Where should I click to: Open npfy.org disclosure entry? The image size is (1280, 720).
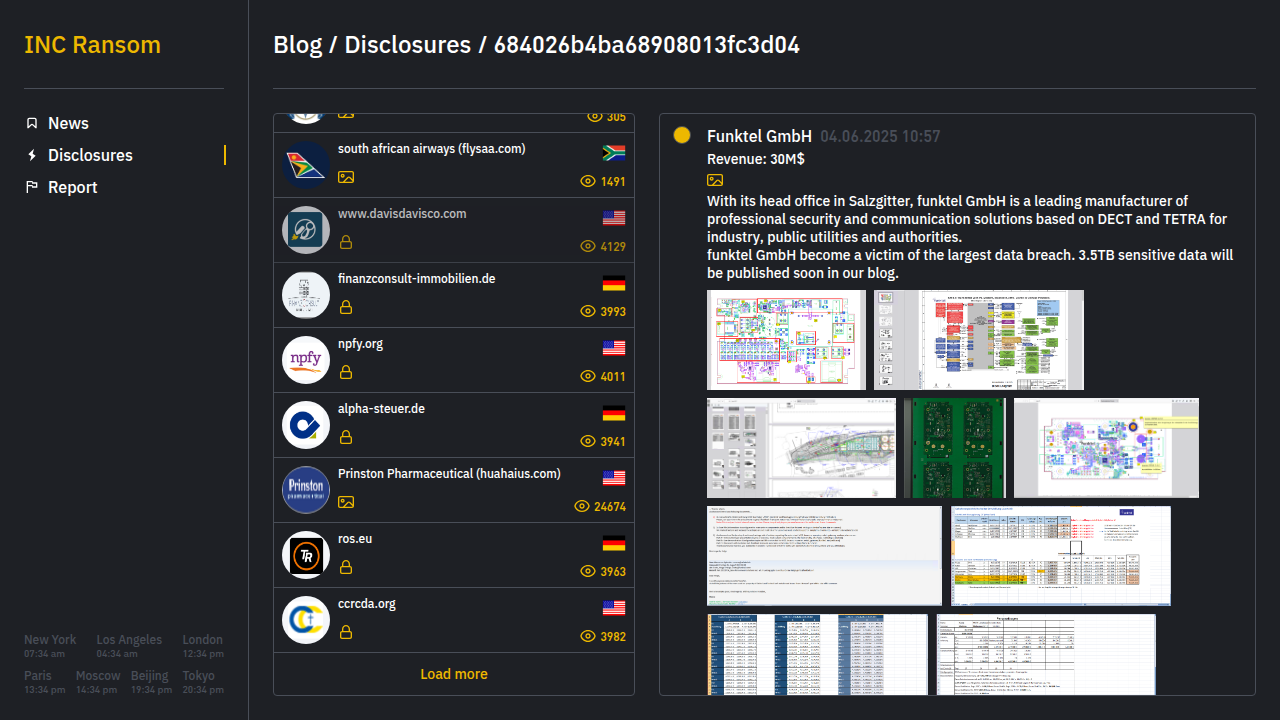click(454, 360)
